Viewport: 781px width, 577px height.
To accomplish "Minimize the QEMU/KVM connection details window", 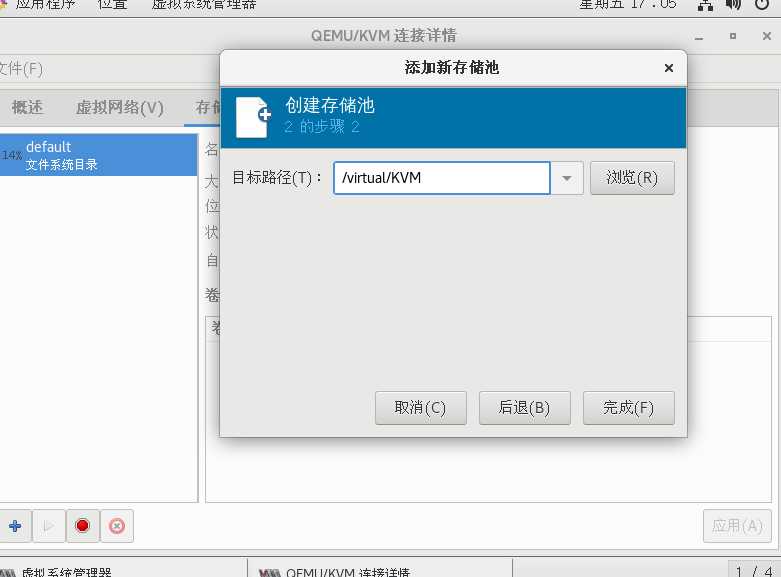I will pyautogui.click(x=699, y=36).
